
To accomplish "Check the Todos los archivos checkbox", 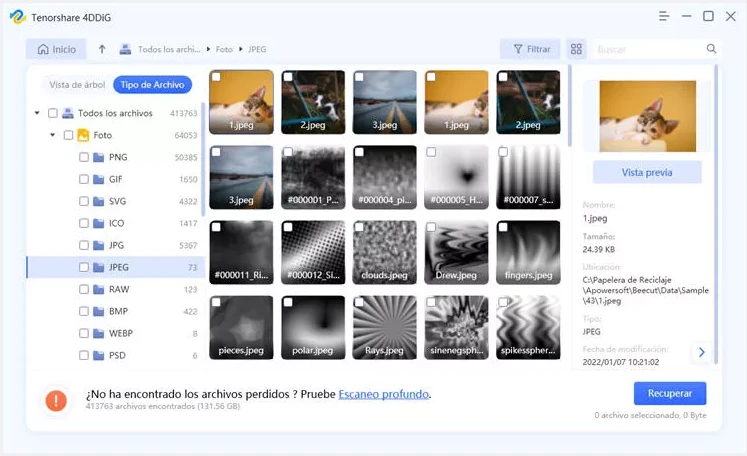I will click(52, 113).
